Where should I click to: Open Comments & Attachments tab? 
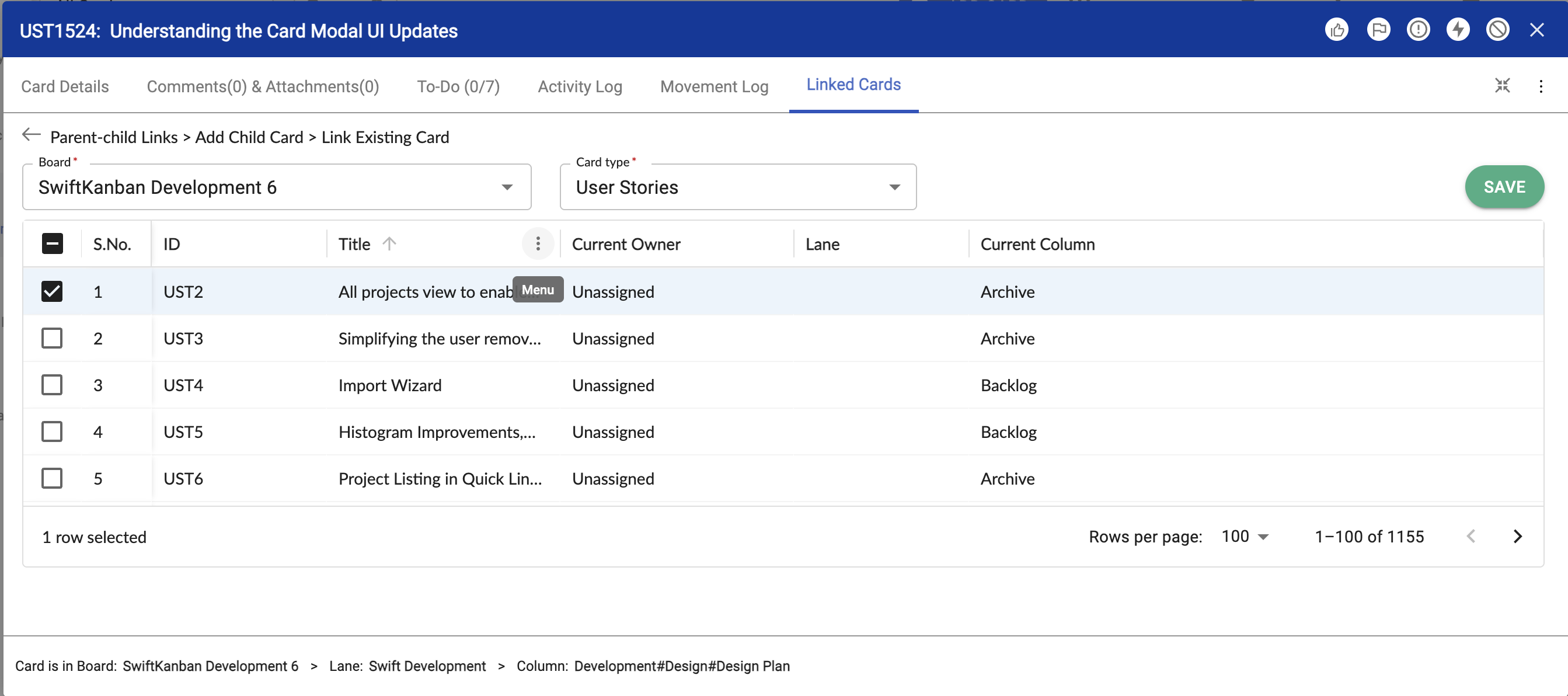click(x=263, y=86)
